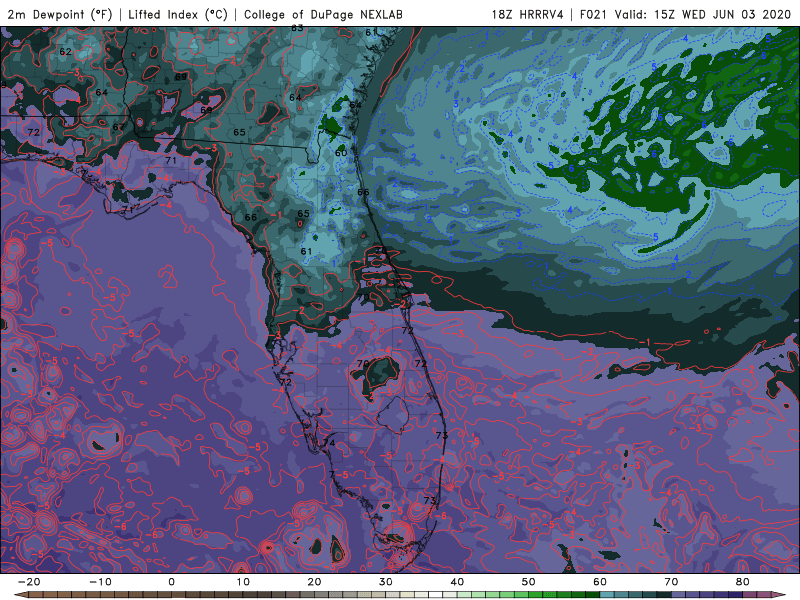Click the 20 tick label on the color bar
800x600 pixels.
[314, 582]
